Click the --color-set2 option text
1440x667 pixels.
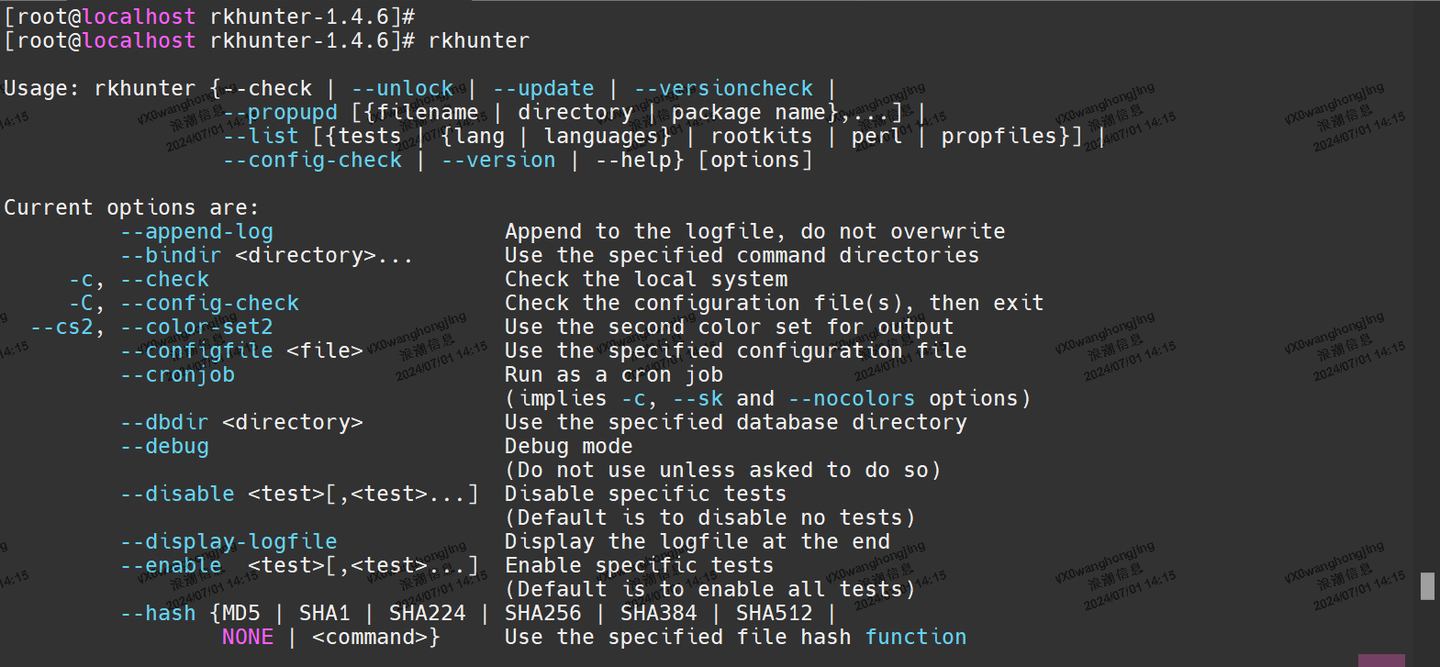click(196, 327)
